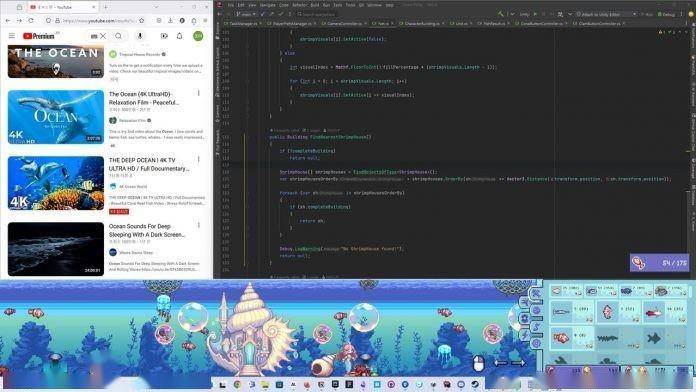Viewport: 696px width, 392px height.
Task: Open the YouTube notifications bell
Action: click(179, 36)
